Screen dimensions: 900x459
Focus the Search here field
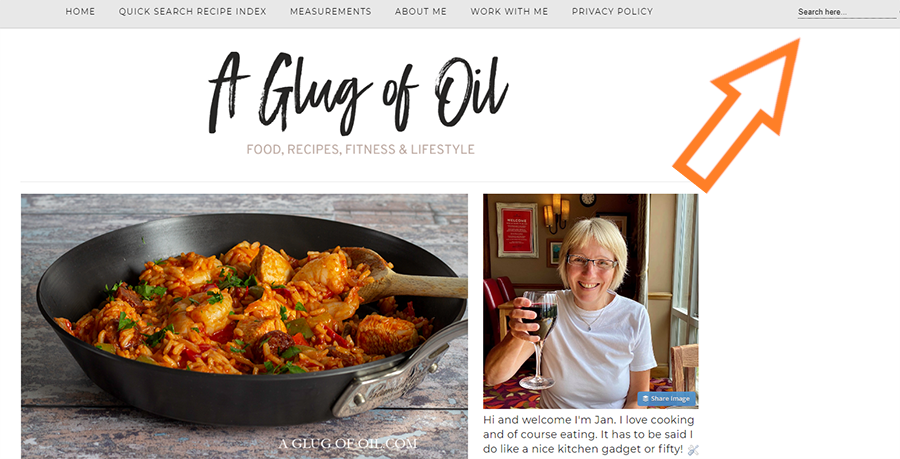(x=847, y=12)
